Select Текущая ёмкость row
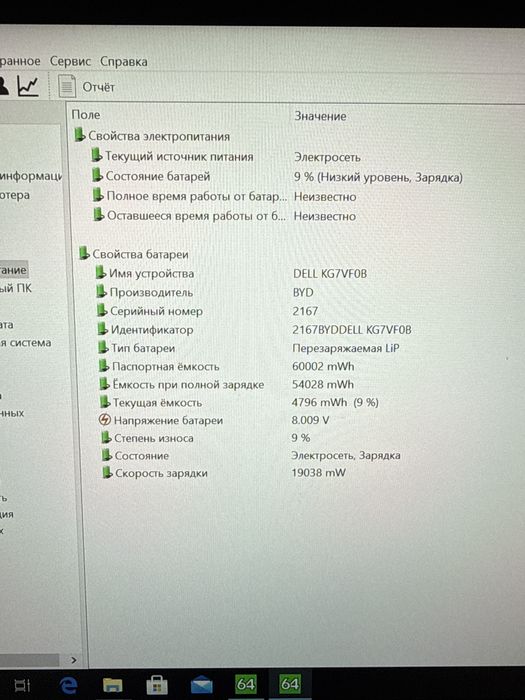The height and width of the screenshot is (700, 525). click(x=239, y=402)
